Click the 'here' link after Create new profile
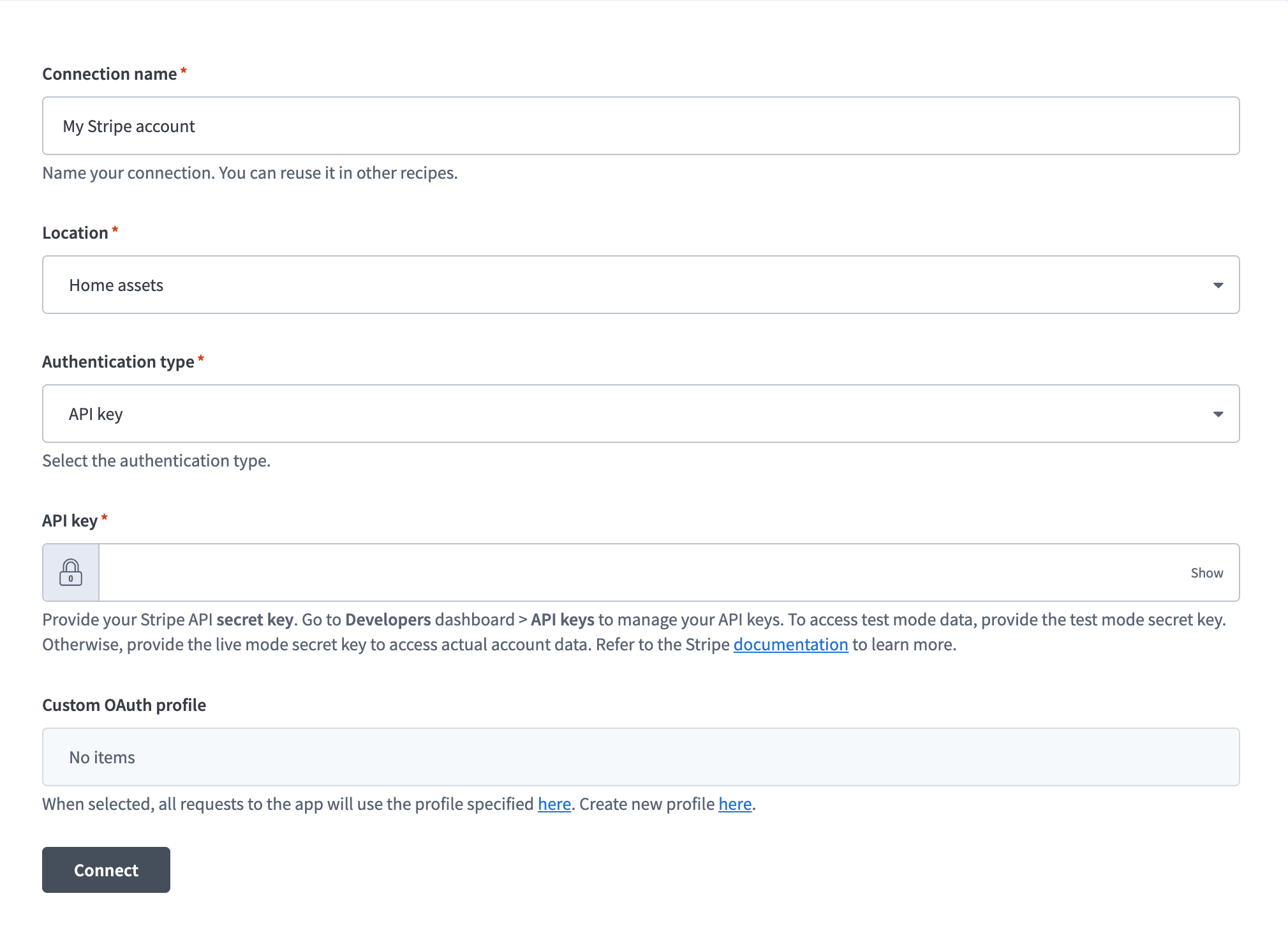Viewport: 1288px width, 942px height. (x=735, y=804)
